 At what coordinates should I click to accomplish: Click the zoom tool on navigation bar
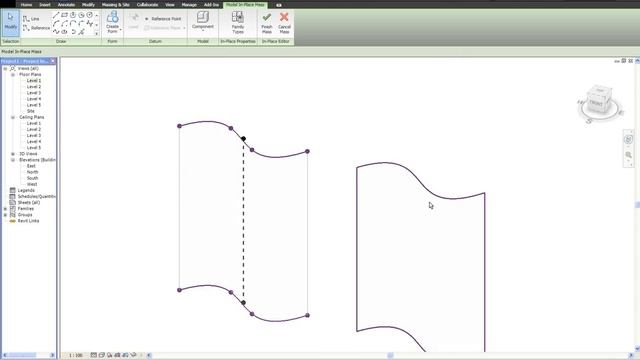[628, 155]
